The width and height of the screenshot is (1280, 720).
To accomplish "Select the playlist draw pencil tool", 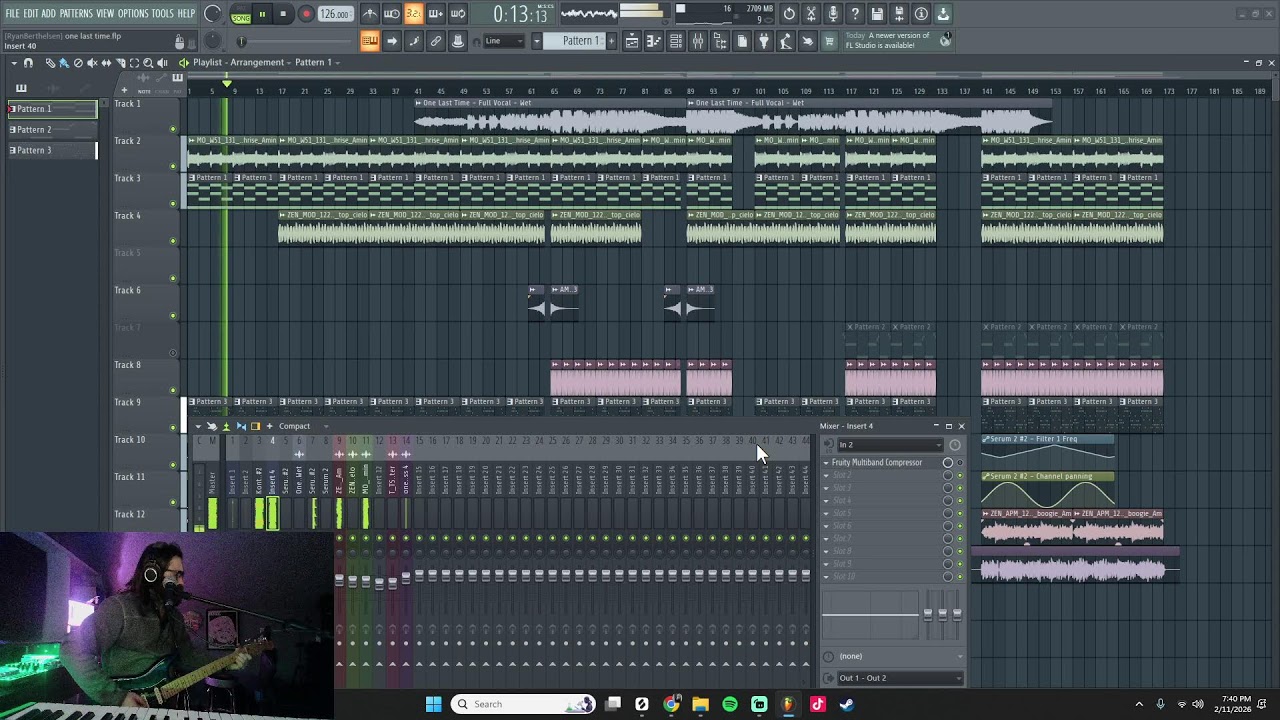I will click(50, 63).
